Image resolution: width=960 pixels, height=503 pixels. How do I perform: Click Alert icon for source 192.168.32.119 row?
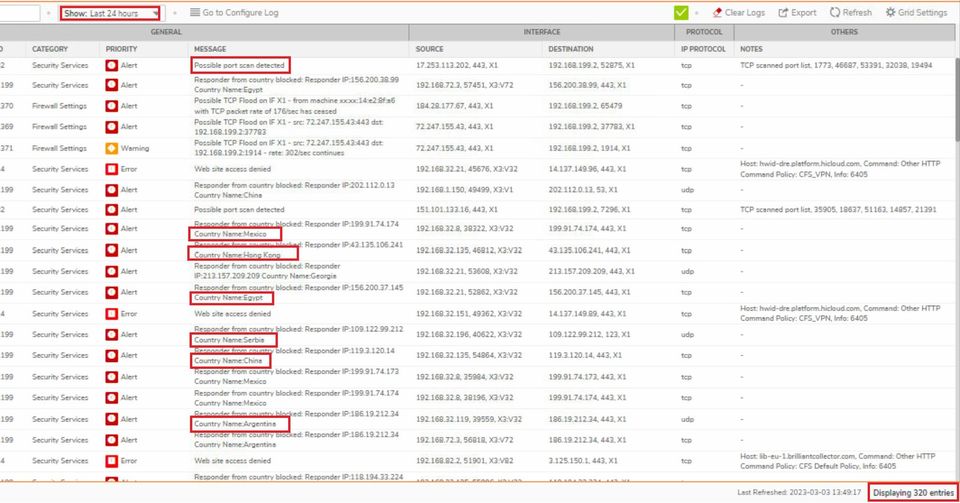[111, 419]
